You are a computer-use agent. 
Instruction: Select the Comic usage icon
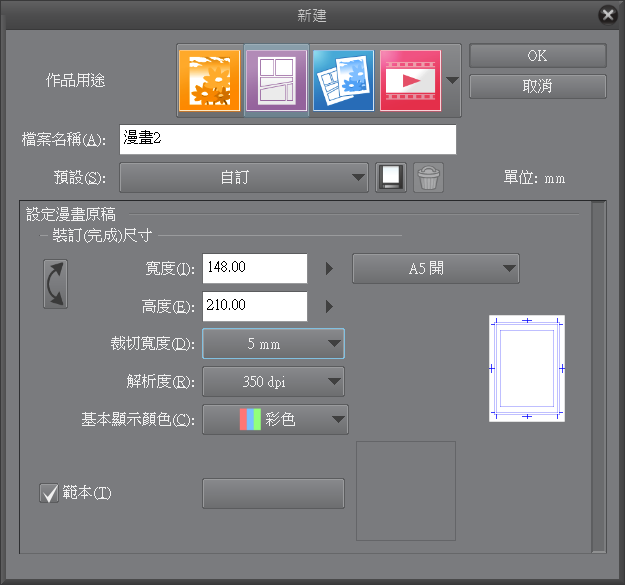click(x=277, y=80)
